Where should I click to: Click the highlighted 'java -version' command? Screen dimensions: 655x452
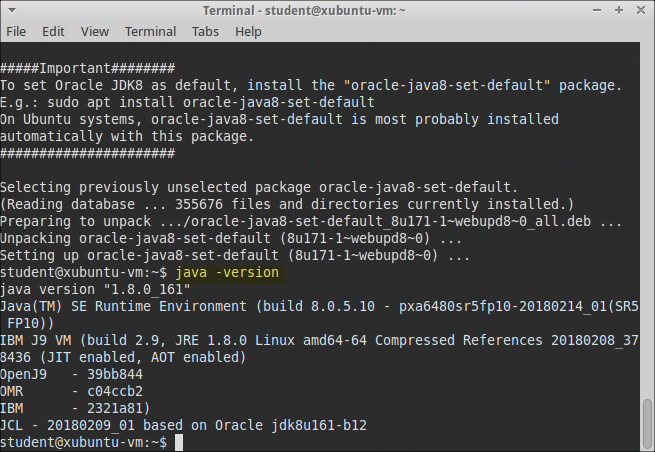[x=227, y=272]
